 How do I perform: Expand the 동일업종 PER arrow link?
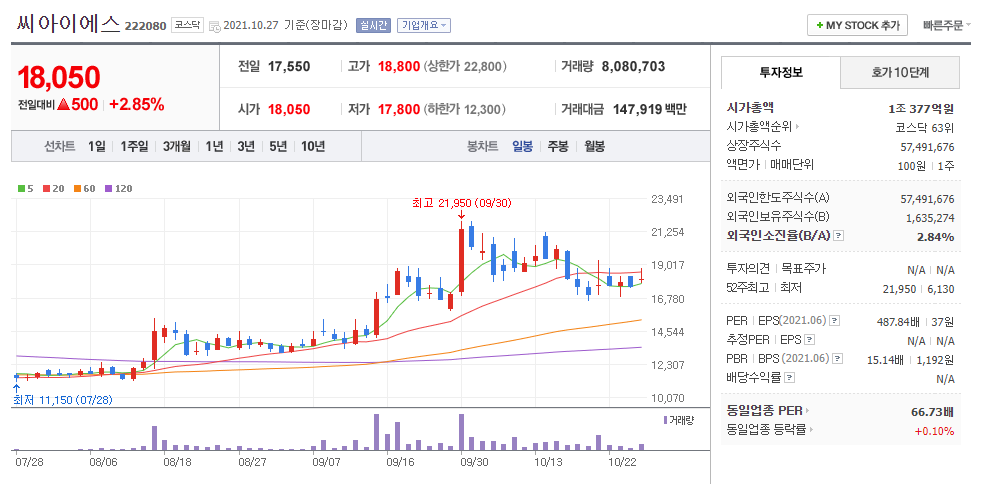click(807, 411)
